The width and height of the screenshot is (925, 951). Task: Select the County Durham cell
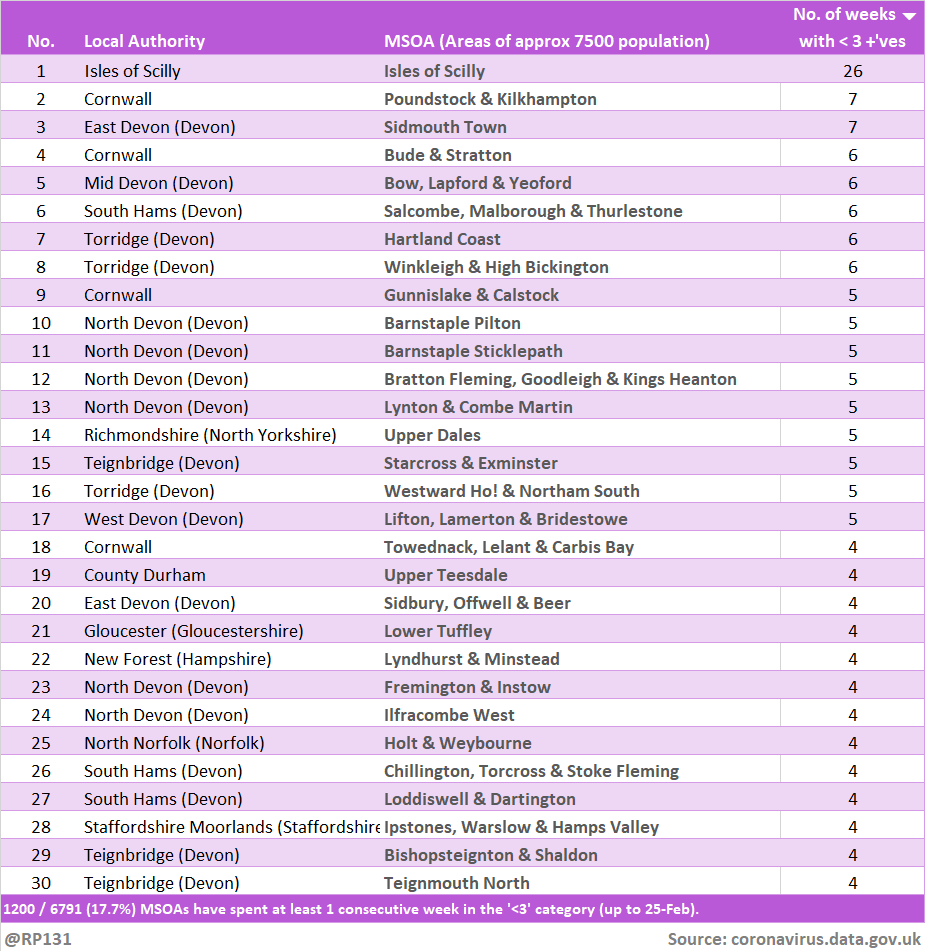coord(145,575)
